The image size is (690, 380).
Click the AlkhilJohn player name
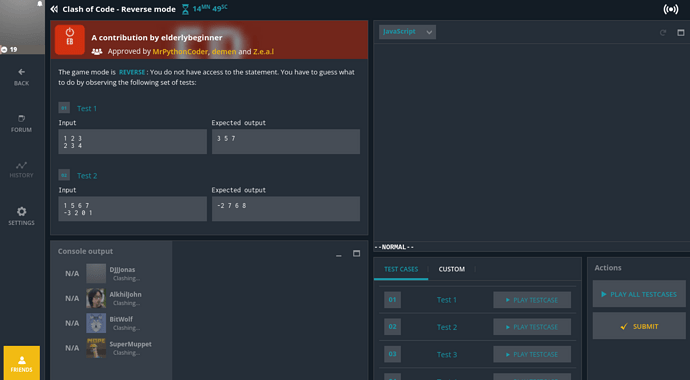125,294
